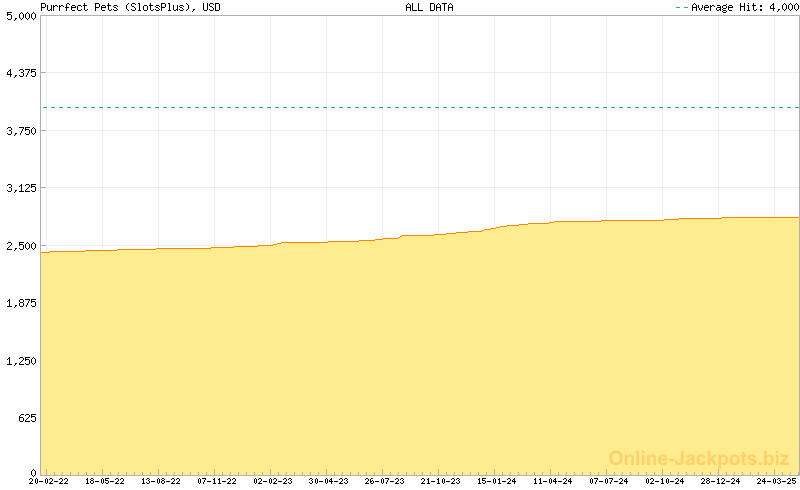The image size is (800, 490).
Task: Click the 26-07-23 x-axis date
Action: click(x=385, y=481)
